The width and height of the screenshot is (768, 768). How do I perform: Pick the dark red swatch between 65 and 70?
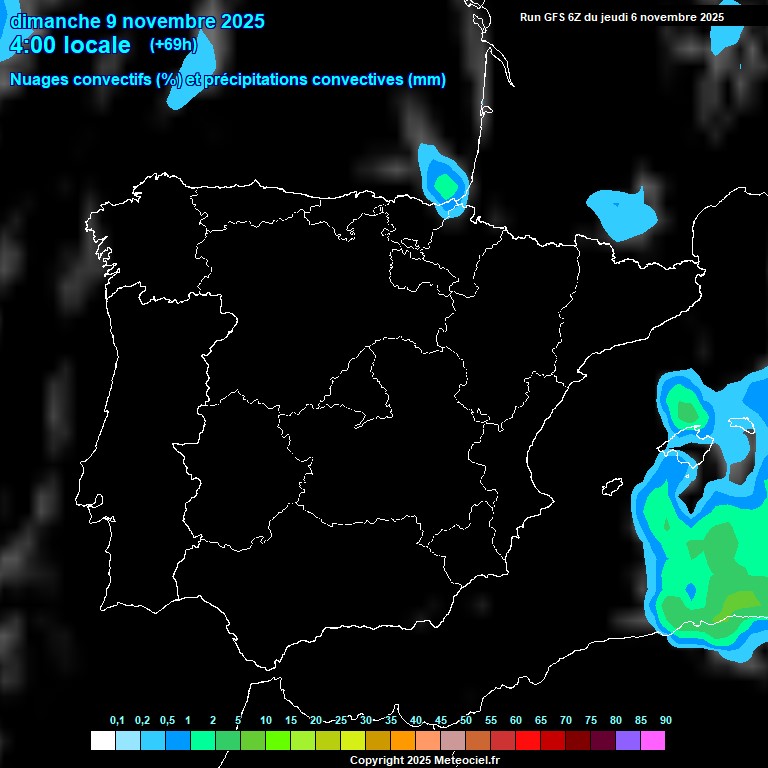(553, 740)
